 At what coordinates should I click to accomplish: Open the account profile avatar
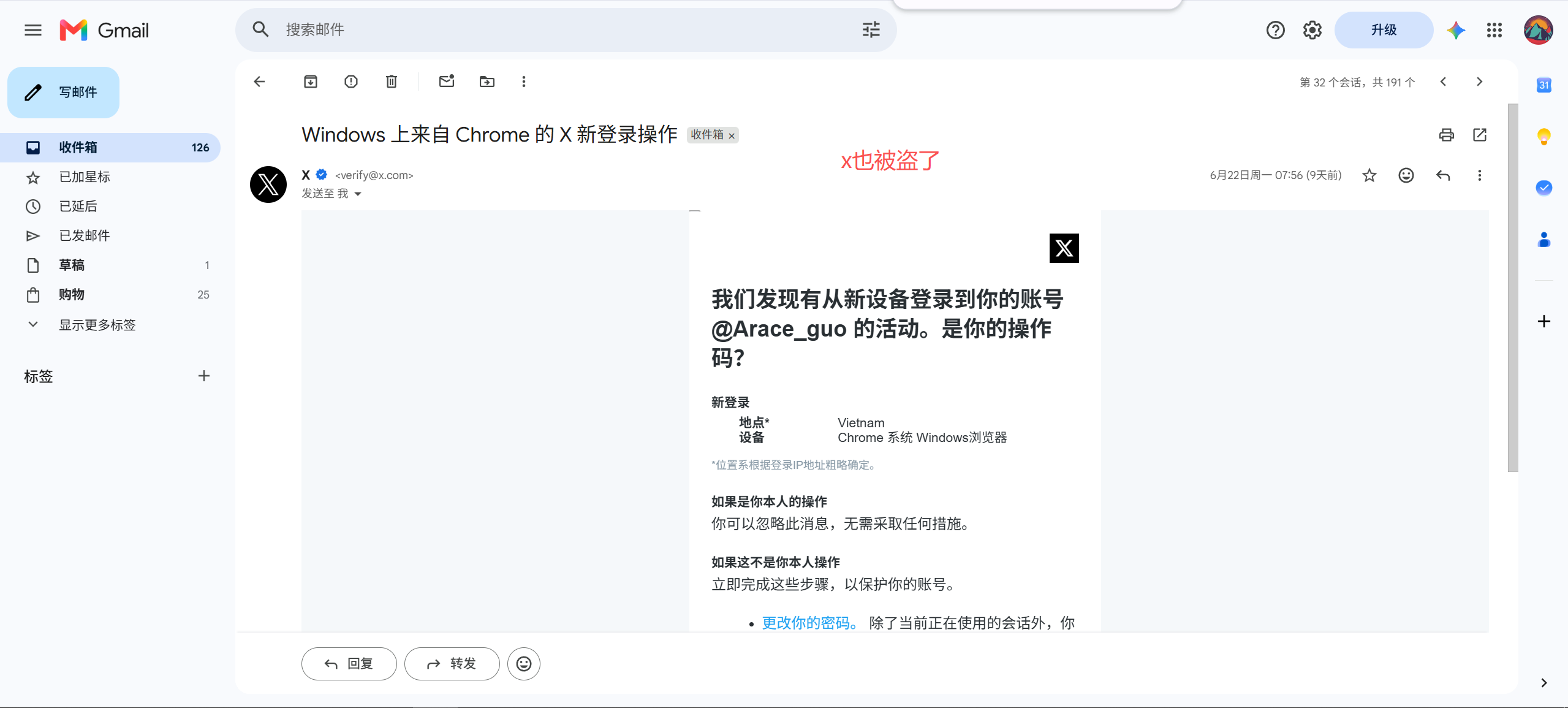pyautogui.click(x=1538, y=30)
